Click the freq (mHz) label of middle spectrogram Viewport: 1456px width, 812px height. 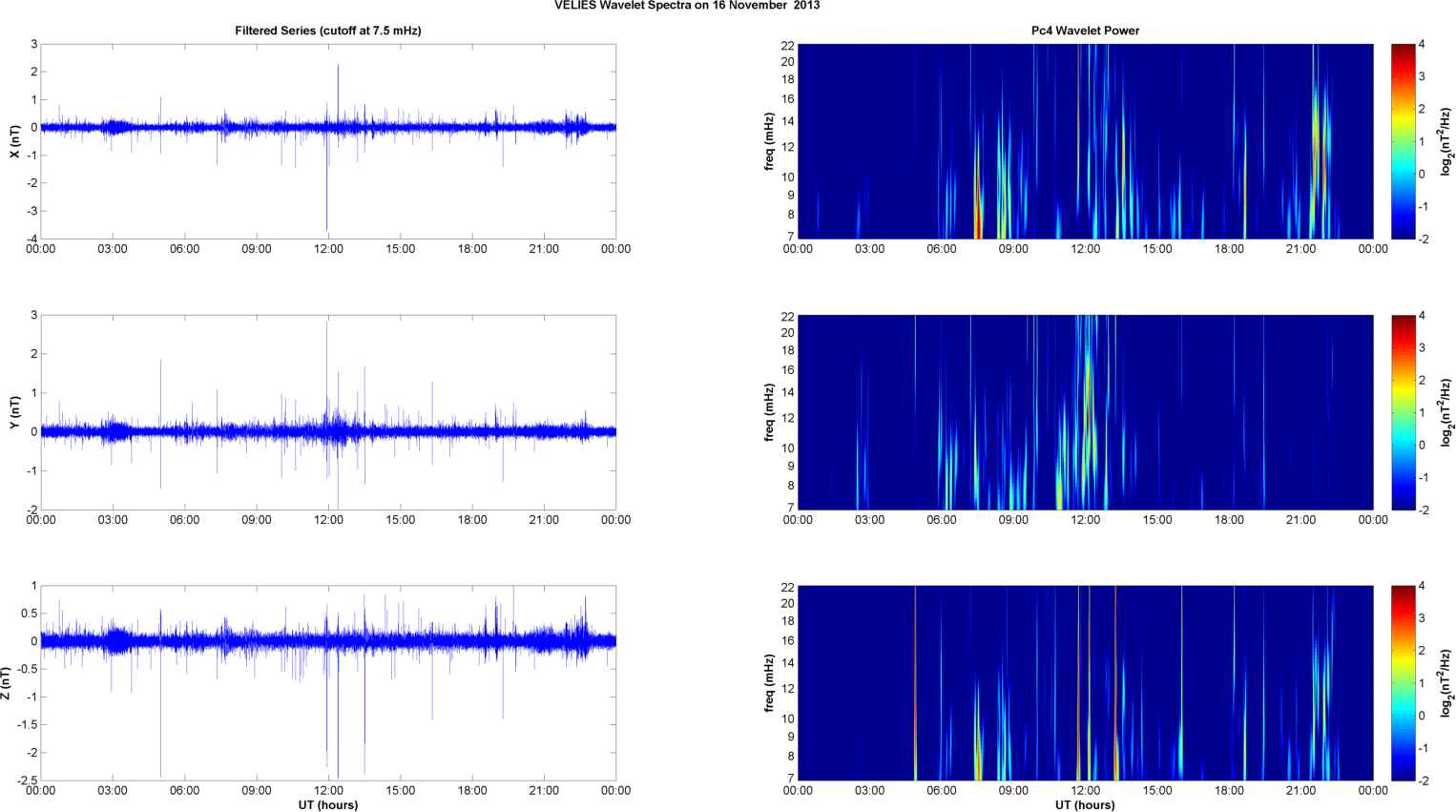(768, 412)
